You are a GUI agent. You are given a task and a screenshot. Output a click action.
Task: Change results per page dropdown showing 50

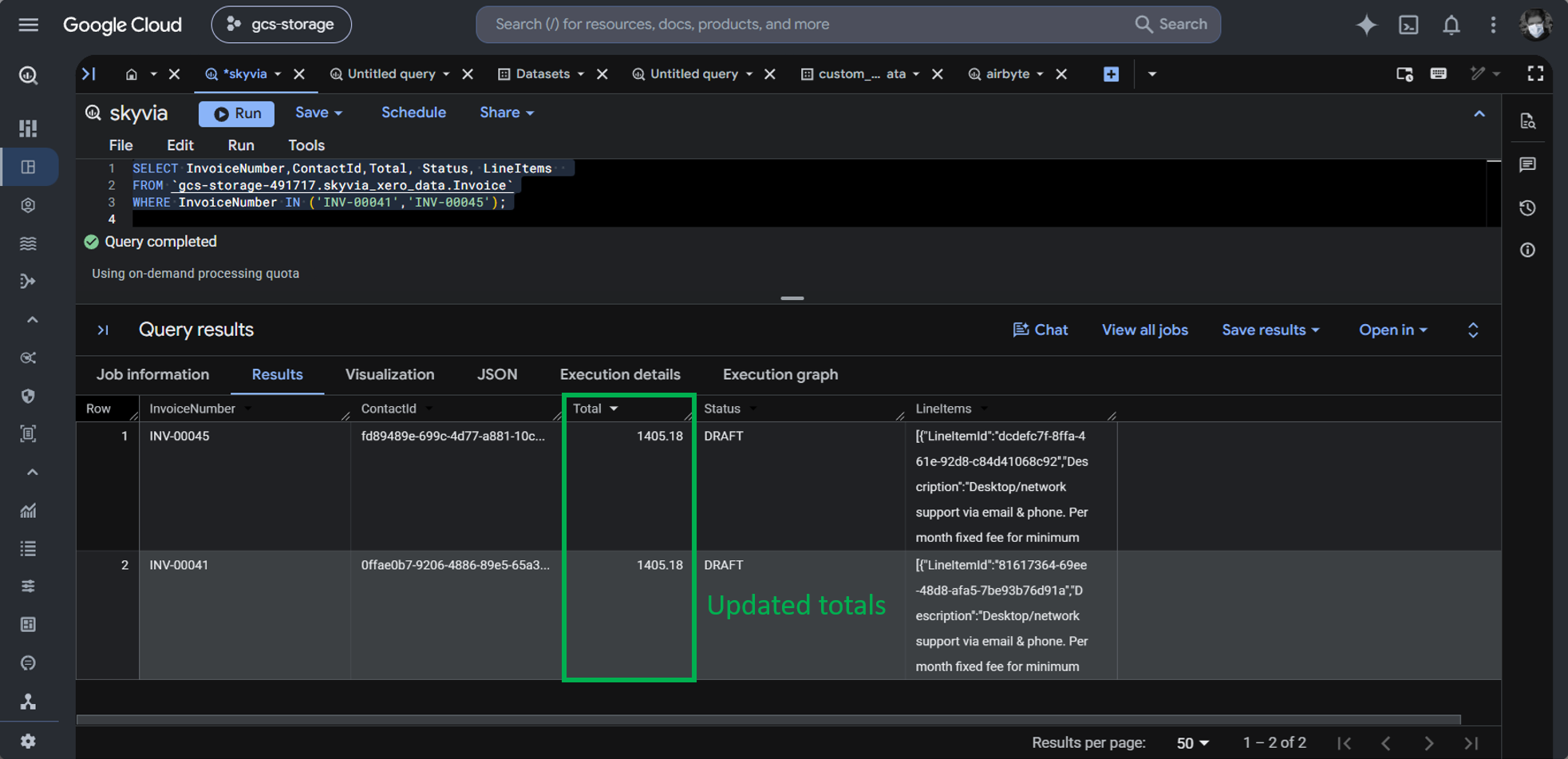pyautogui.click(x=1192, y=743)
